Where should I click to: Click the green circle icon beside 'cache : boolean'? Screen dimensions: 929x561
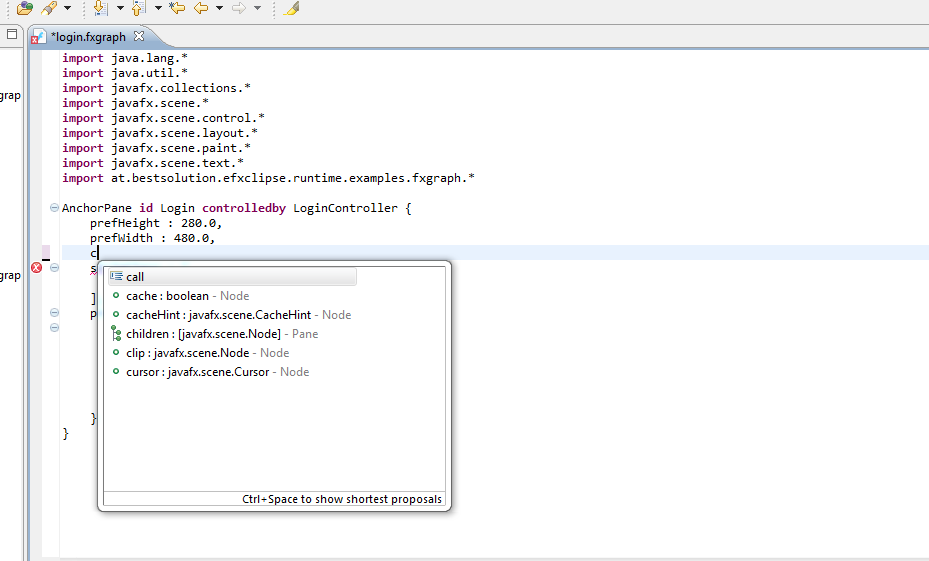point(116,295)
